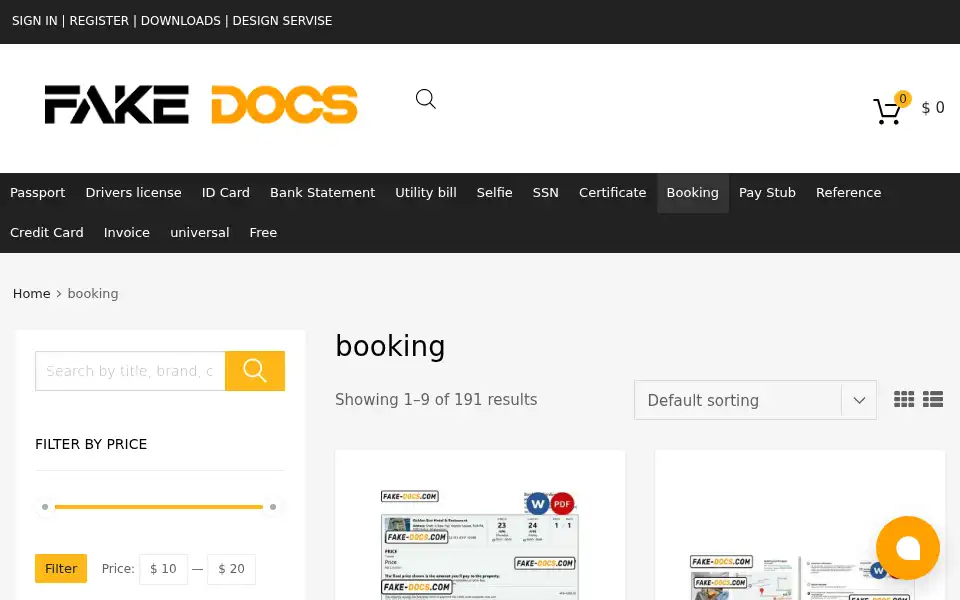Open the Invoice category
The height and width of the screenshot is (600, 960).
click(x=127, y=233)
